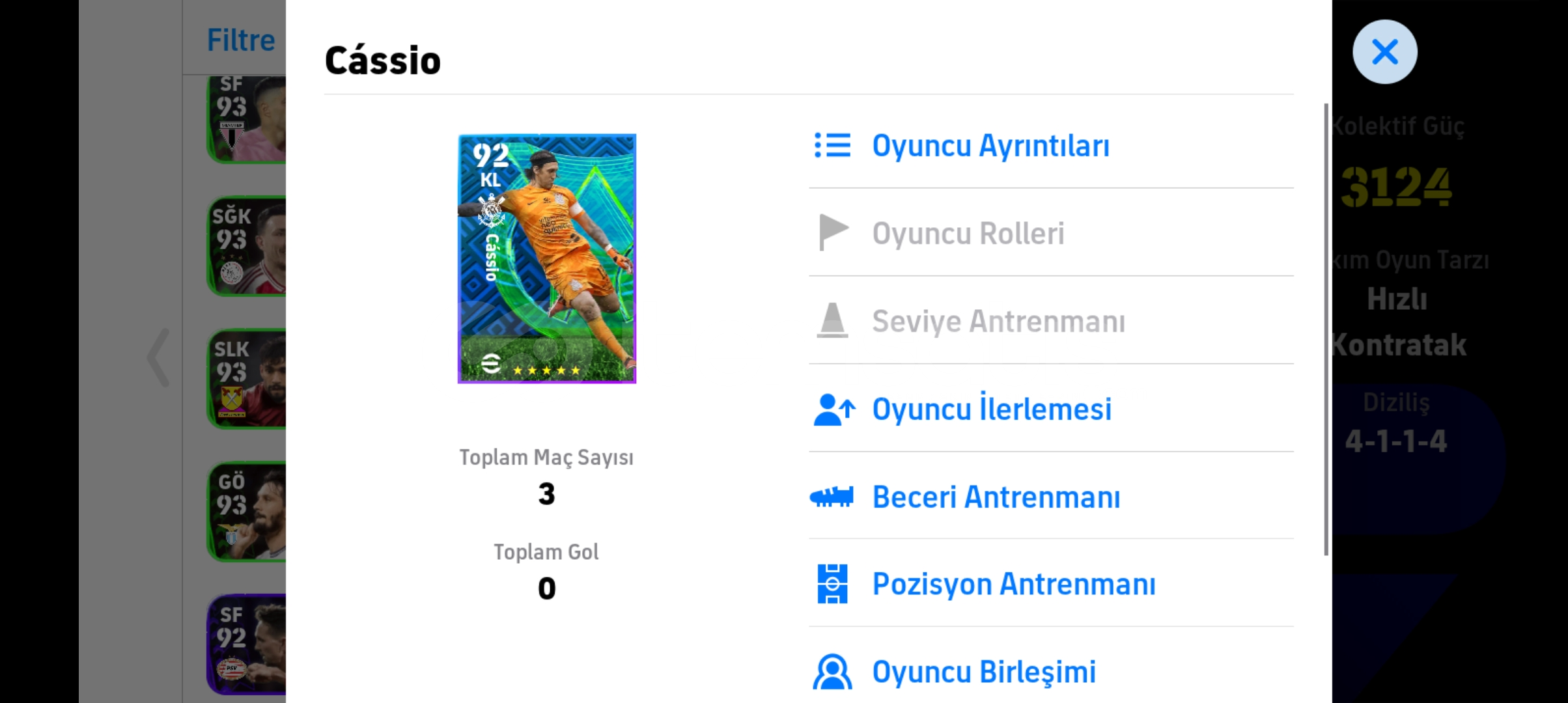Click the pitch icon for Pozisyon Antrenmanı
Screen dimensions: 1568x703
point(832,584)
